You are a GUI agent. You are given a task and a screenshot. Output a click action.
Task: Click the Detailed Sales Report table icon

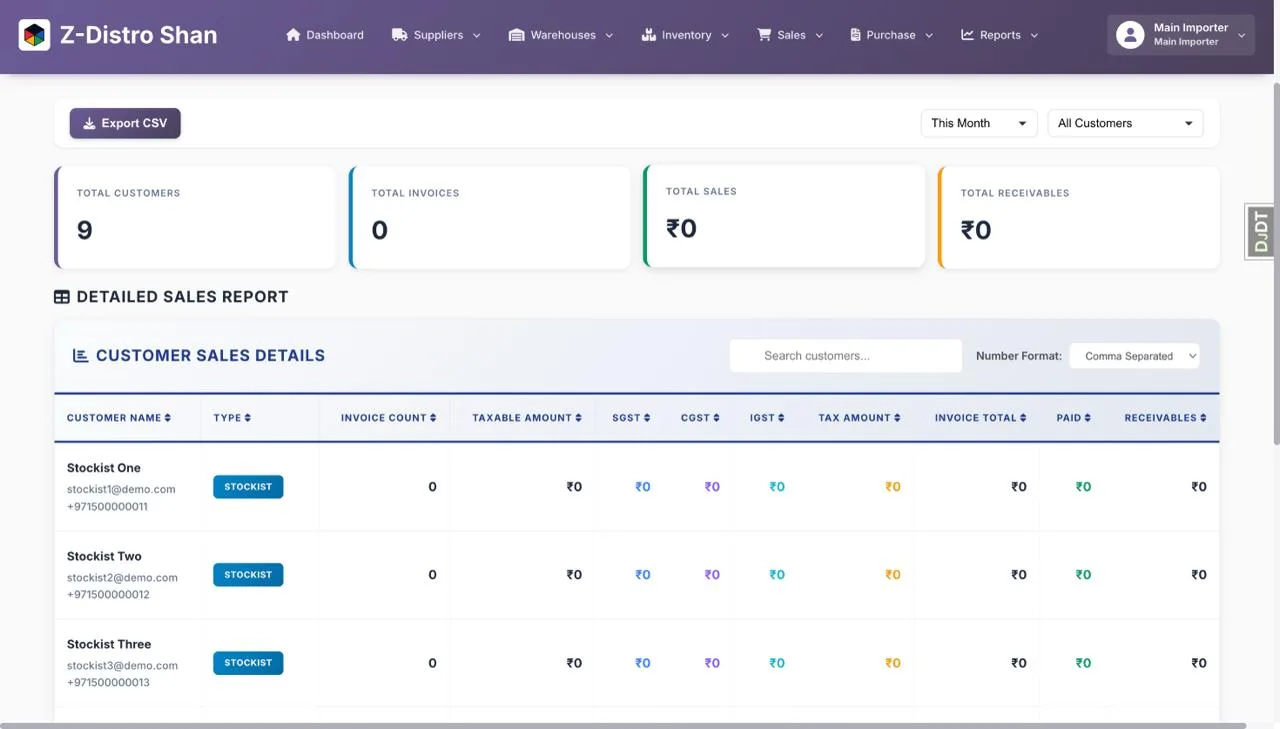(x=62, y=297)
